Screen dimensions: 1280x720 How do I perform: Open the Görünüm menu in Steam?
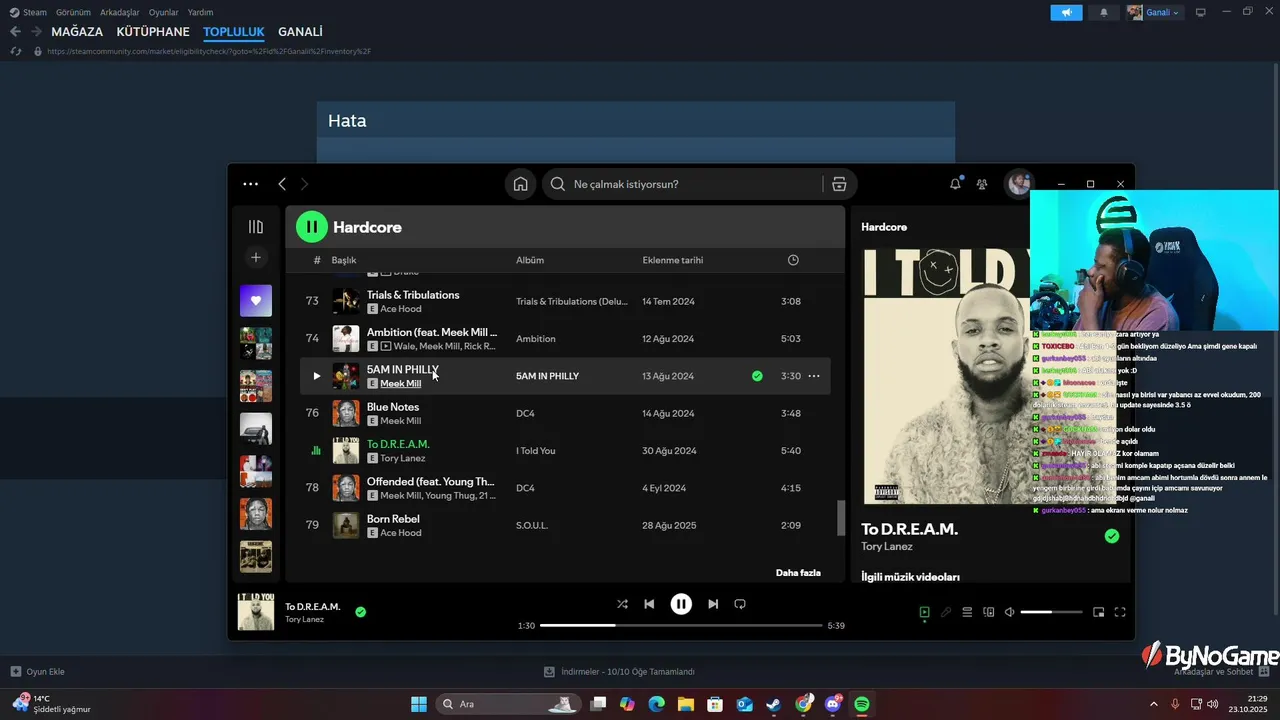pos(73,12)
